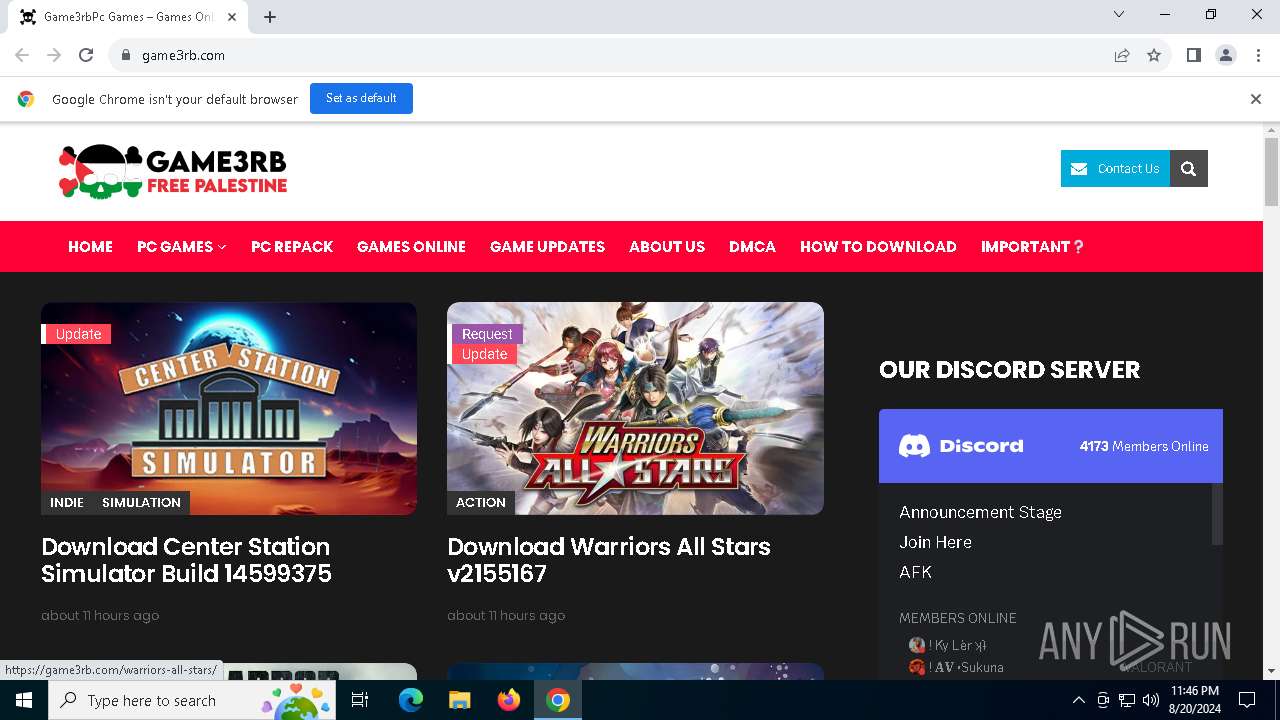This screenshot has width=1280, height=720.
Task: Open Chrome three-dot menu
Action: 1257,55
